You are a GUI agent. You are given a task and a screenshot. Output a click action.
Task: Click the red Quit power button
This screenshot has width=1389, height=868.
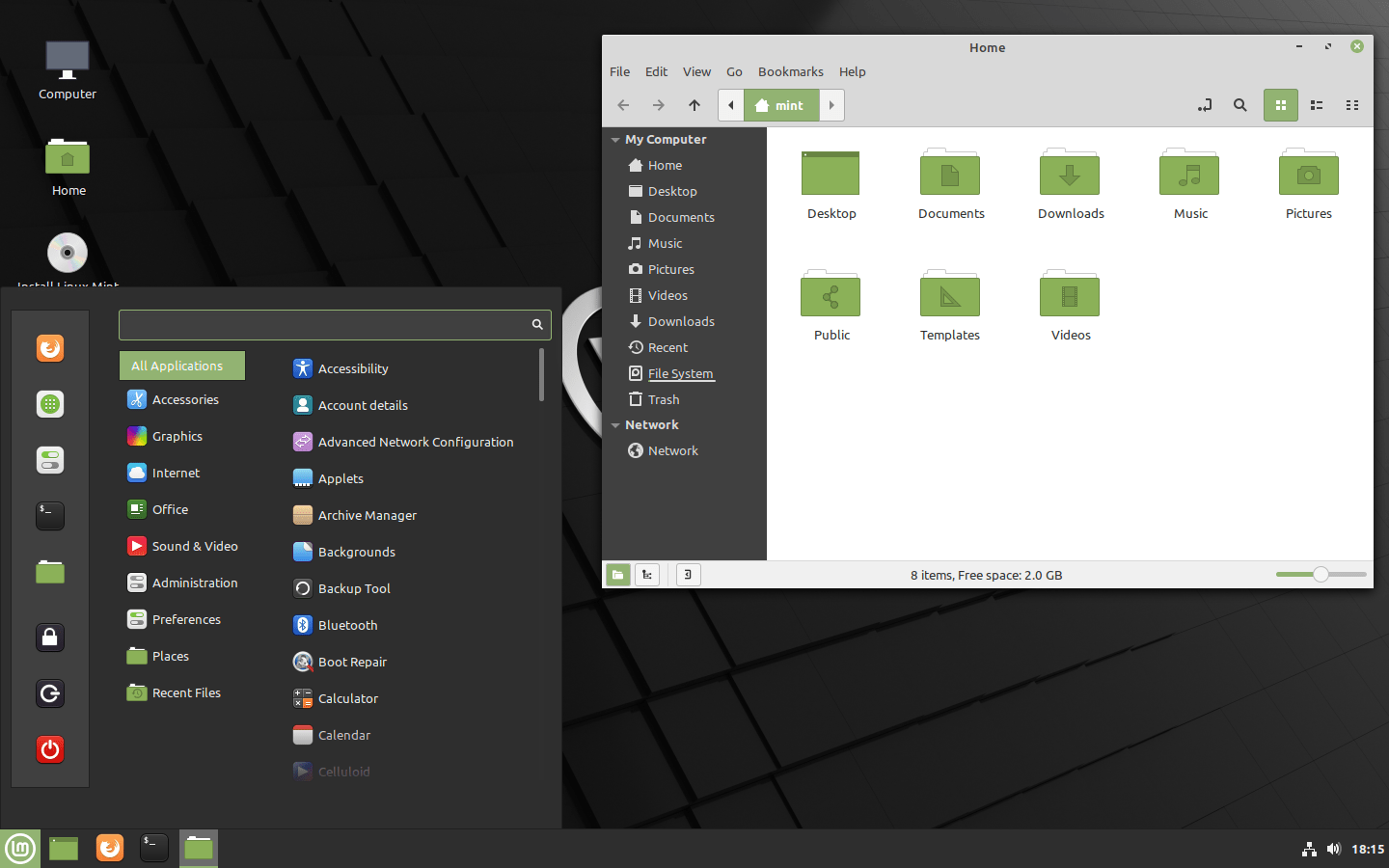point(50,749)
